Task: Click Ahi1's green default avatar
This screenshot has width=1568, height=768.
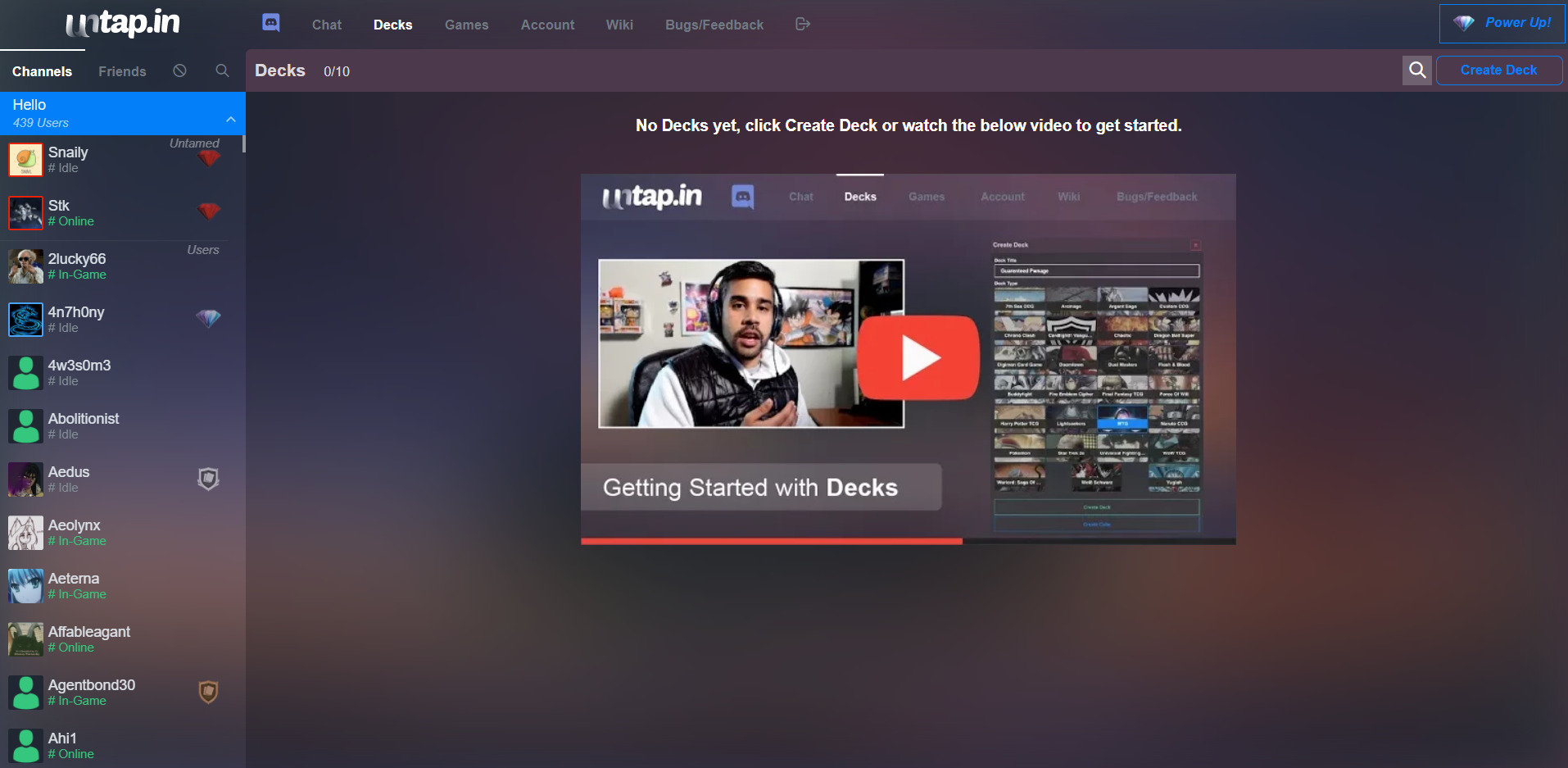Action: point(25,746)
